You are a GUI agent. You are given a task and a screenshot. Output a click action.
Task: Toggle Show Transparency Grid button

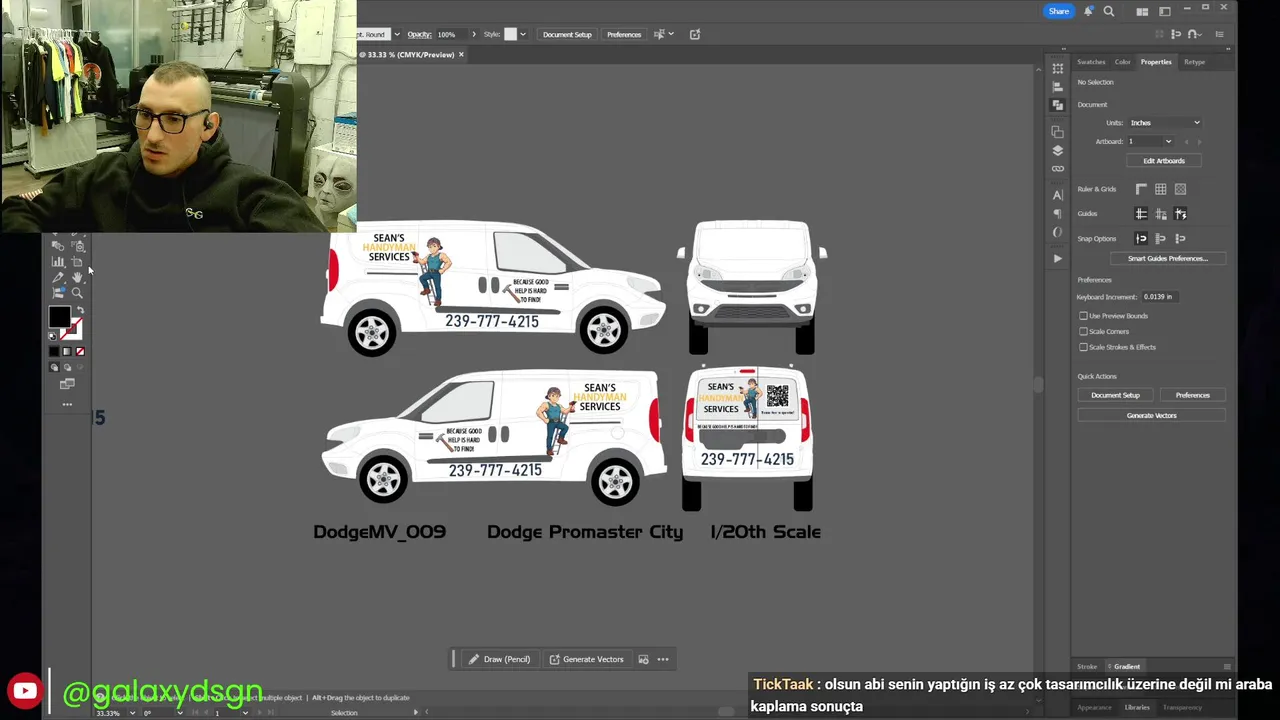[1180, 189]
